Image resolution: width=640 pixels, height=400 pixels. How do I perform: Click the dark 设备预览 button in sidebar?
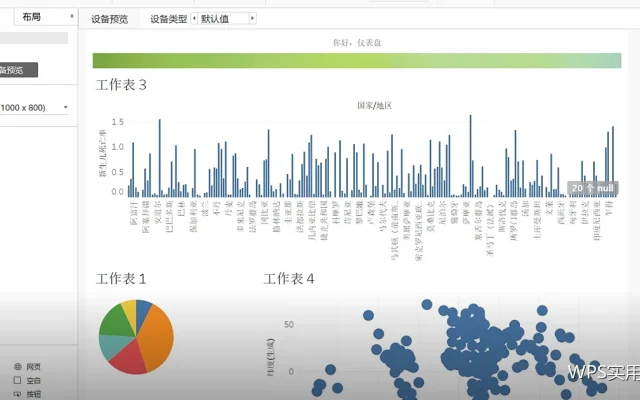pos(18,70)
